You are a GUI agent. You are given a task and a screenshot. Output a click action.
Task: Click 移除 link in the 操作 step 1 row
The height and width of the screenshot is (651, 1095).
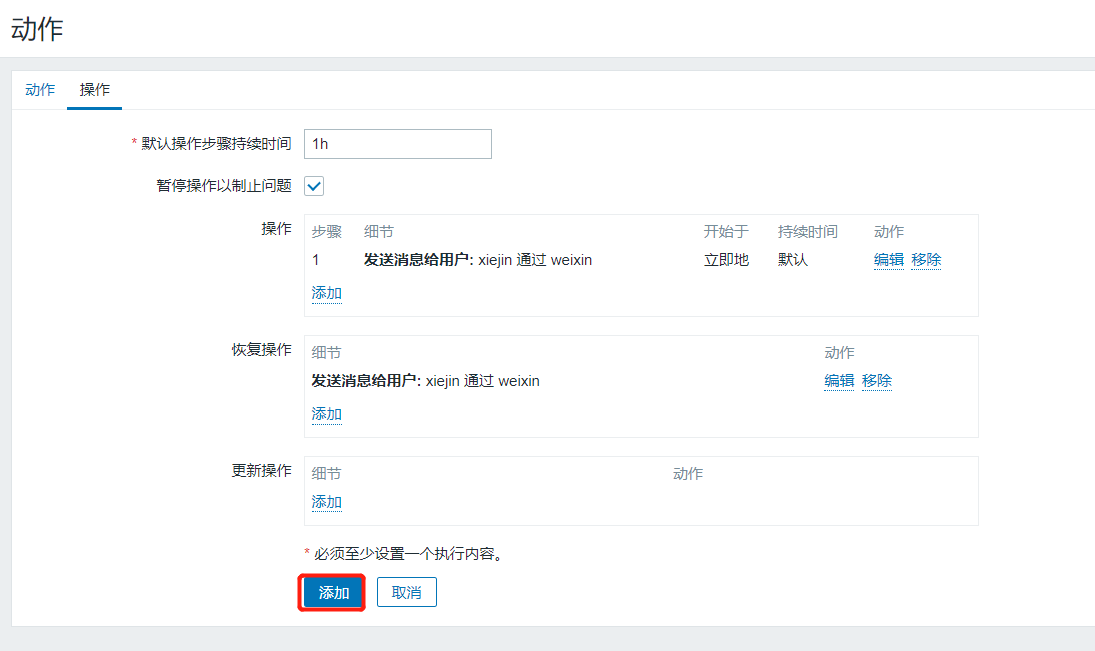pyautogui.click(x=926, y=260)
